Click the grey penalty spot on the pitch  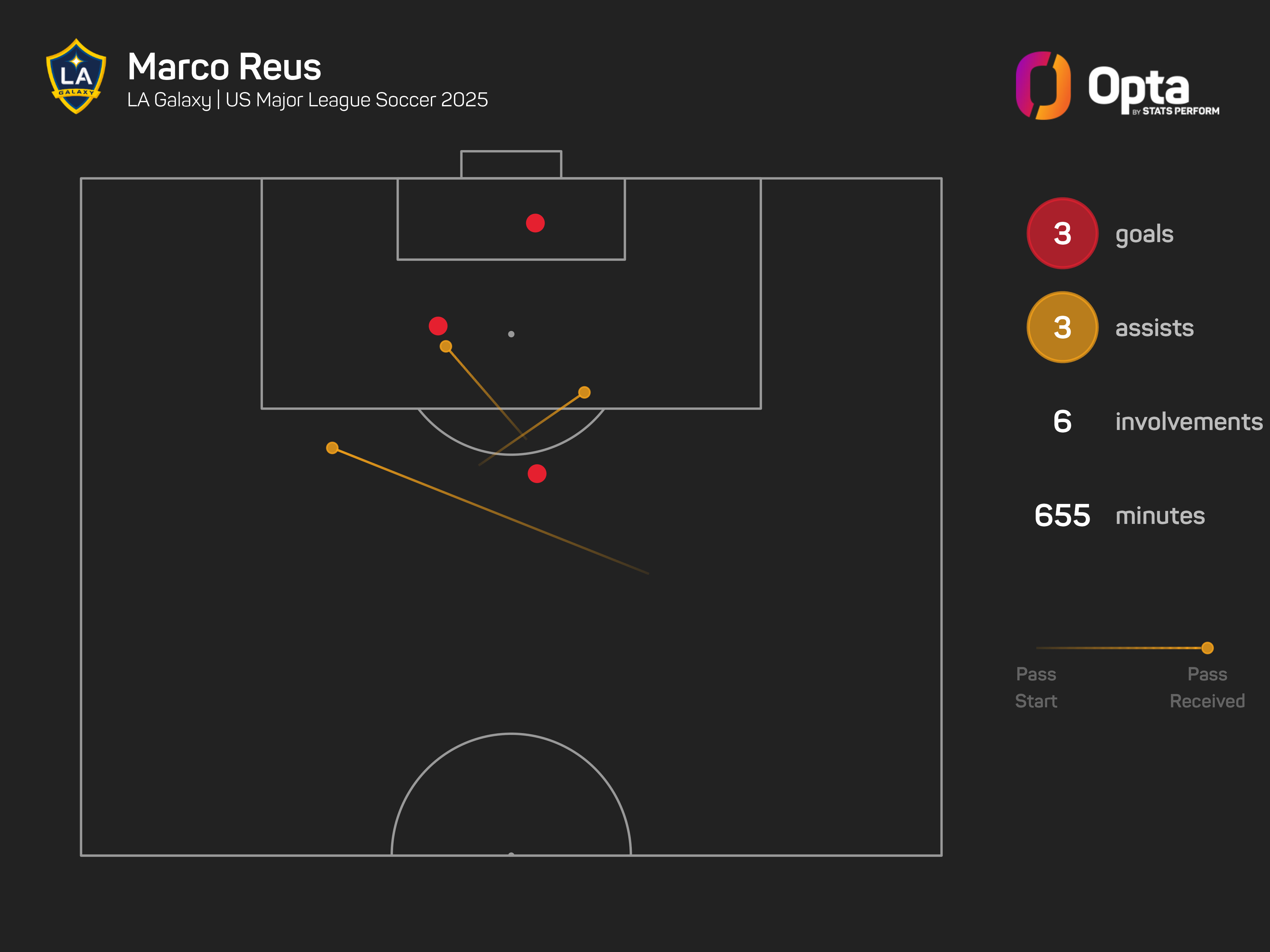pyautogui.click(x=511, y=334)
